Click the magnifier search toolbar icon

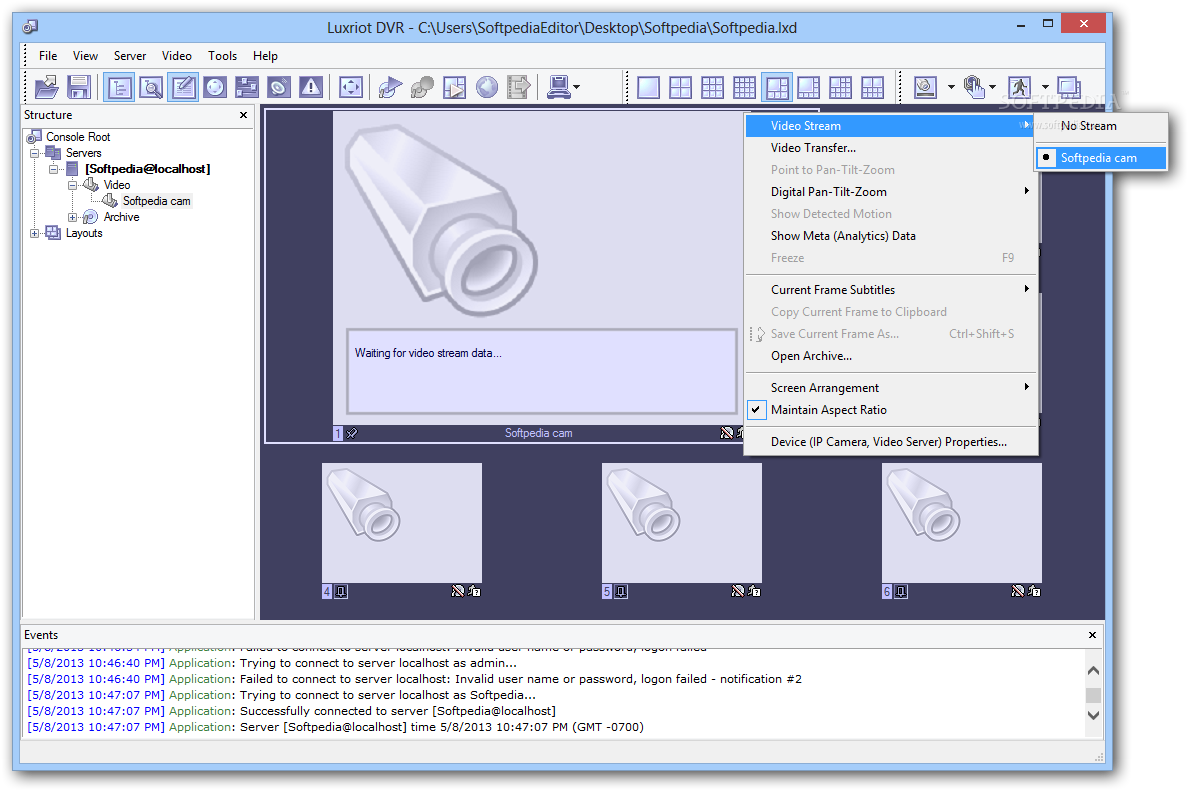coord(151,87)
